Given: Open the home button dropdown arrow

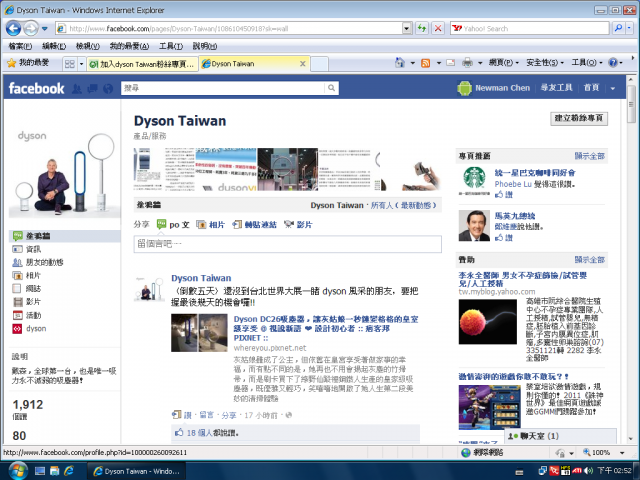Looking at the screenshot, I should tap(413, 63).
